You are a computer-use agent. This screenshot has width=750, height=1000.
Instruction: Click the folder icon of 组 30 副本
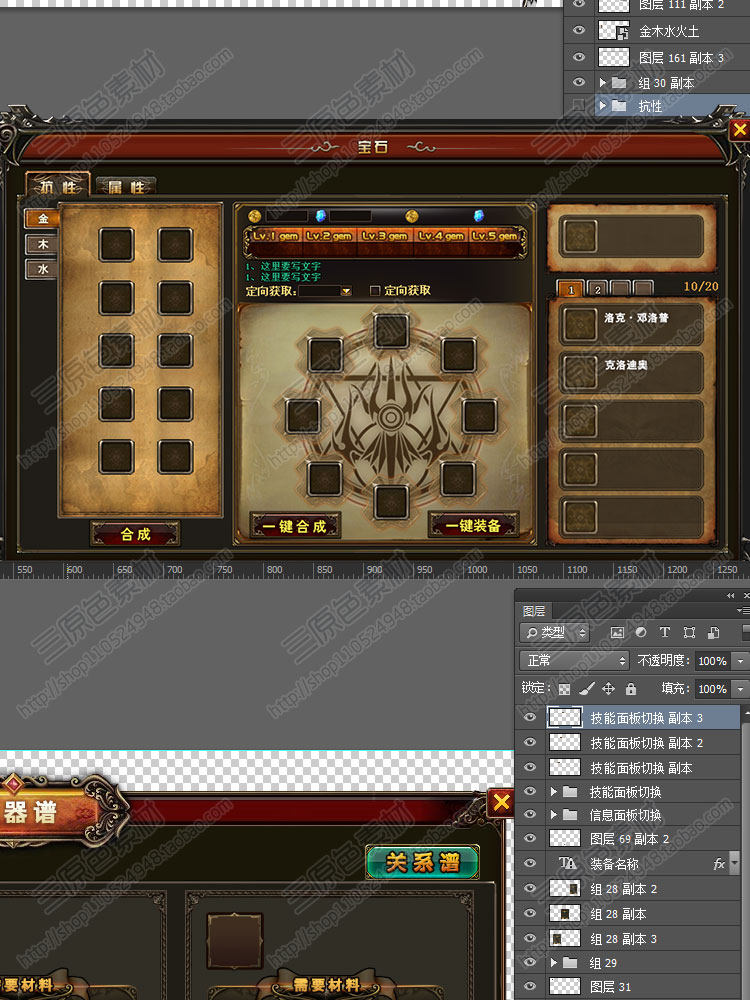click(619, 82)
